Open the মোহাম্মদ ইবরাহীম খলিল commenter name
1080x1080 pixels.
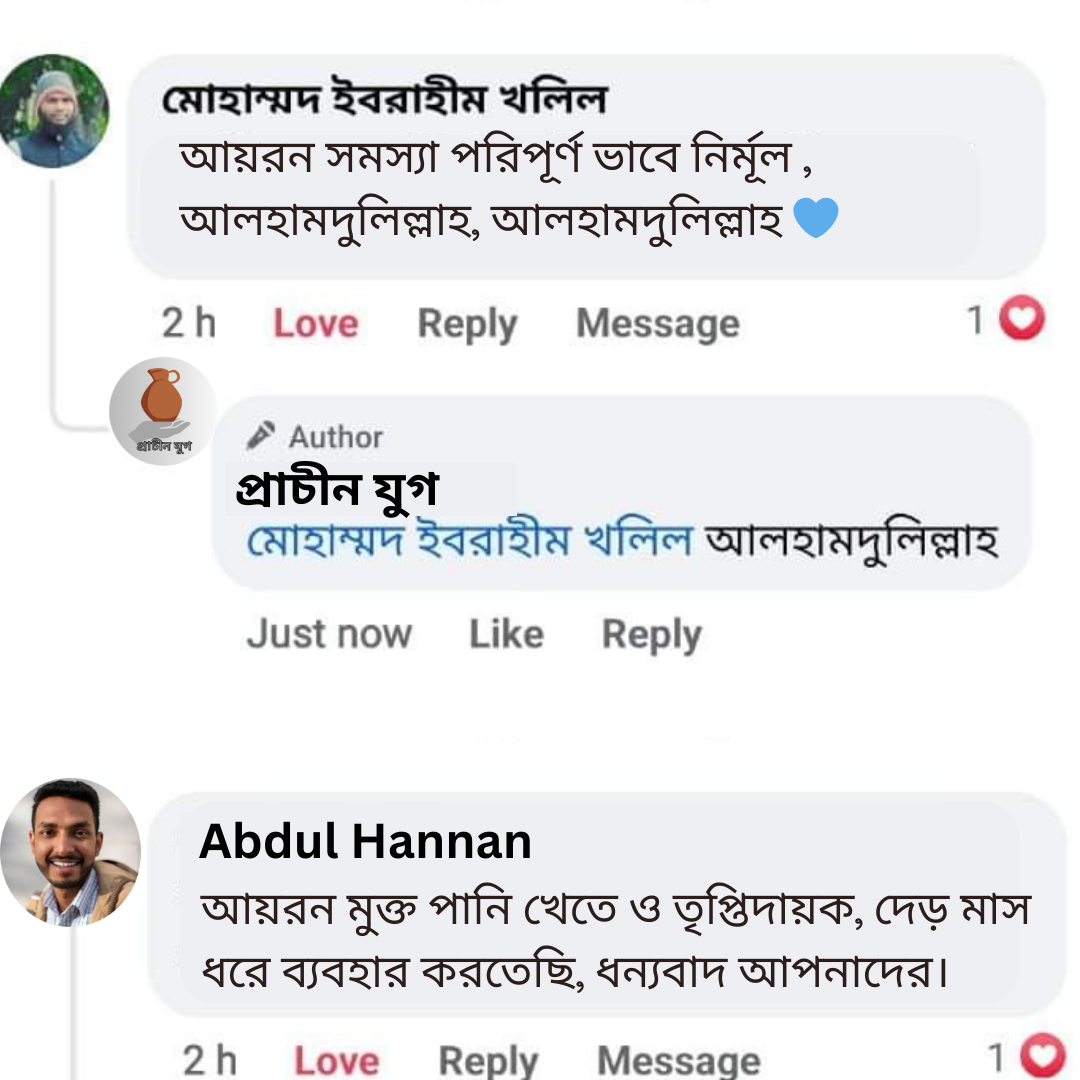[x=384, y=100]
